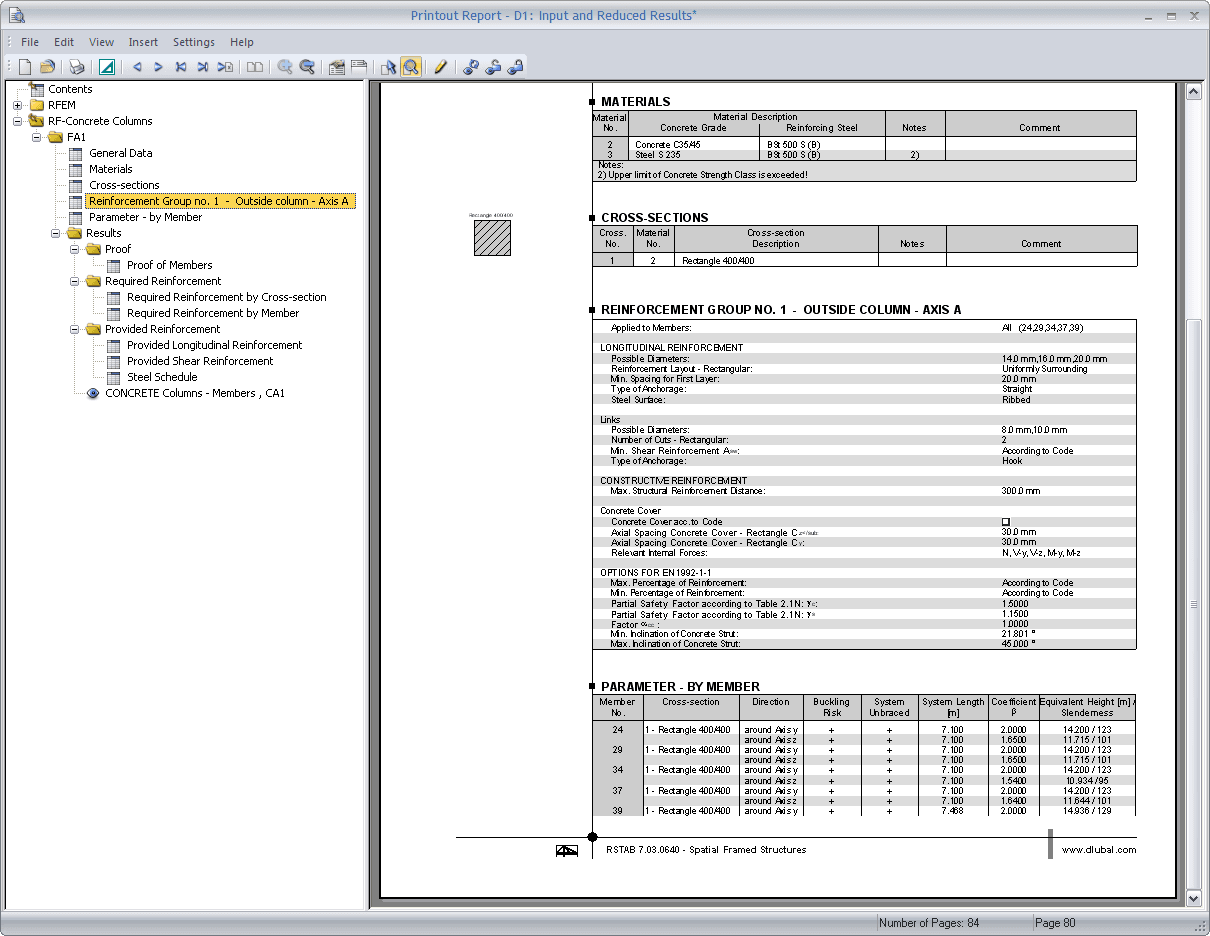Viewport: 1210px width, 936px height.
Task: Click the report header settings icon
Action: 337,67
